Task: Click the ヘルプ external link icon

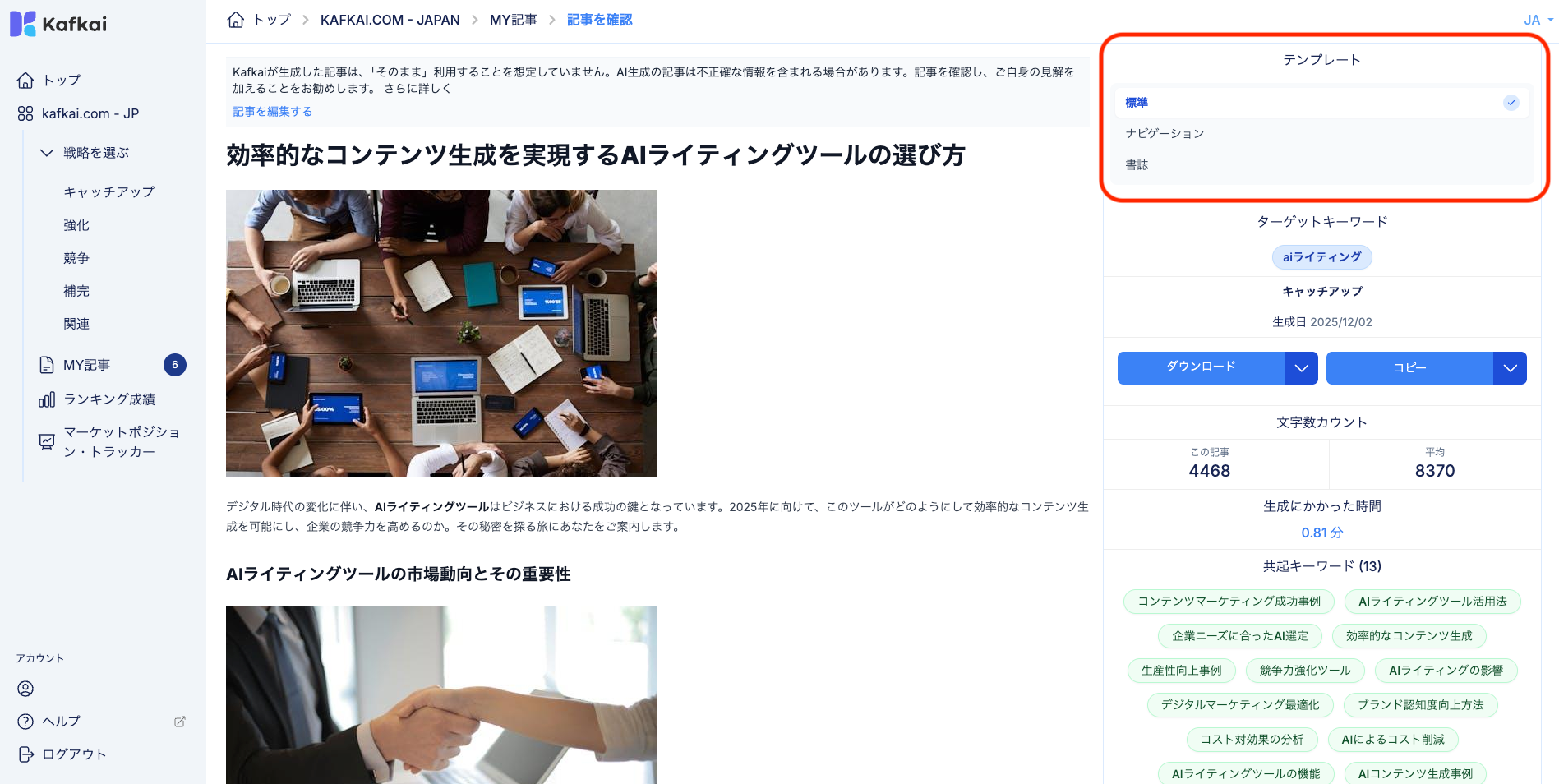Action: pyautogui.click(x=180, y=722)
